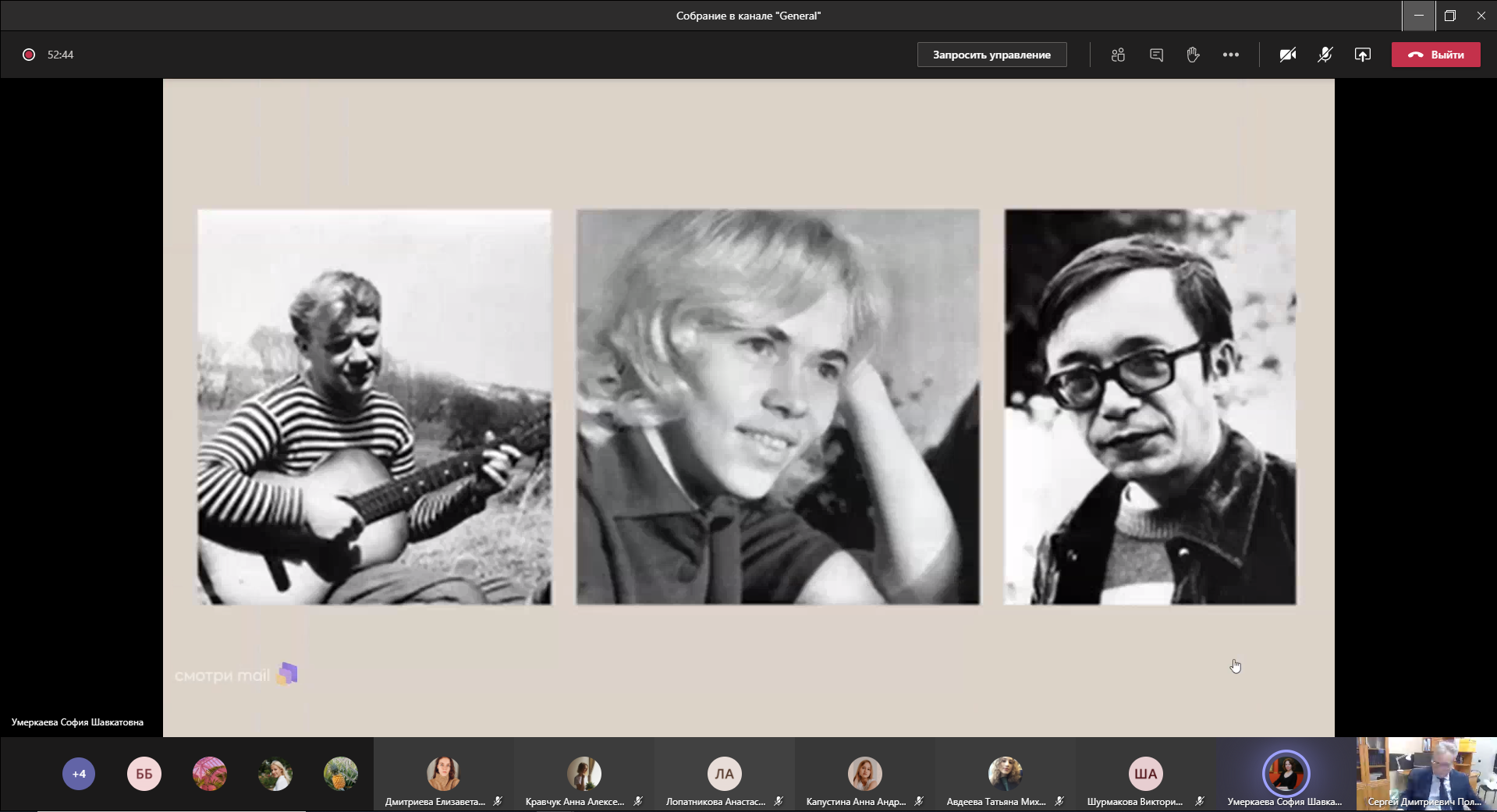Open the meeting chat icon
1497x812 pixels.
click(x=1156, y=55)
